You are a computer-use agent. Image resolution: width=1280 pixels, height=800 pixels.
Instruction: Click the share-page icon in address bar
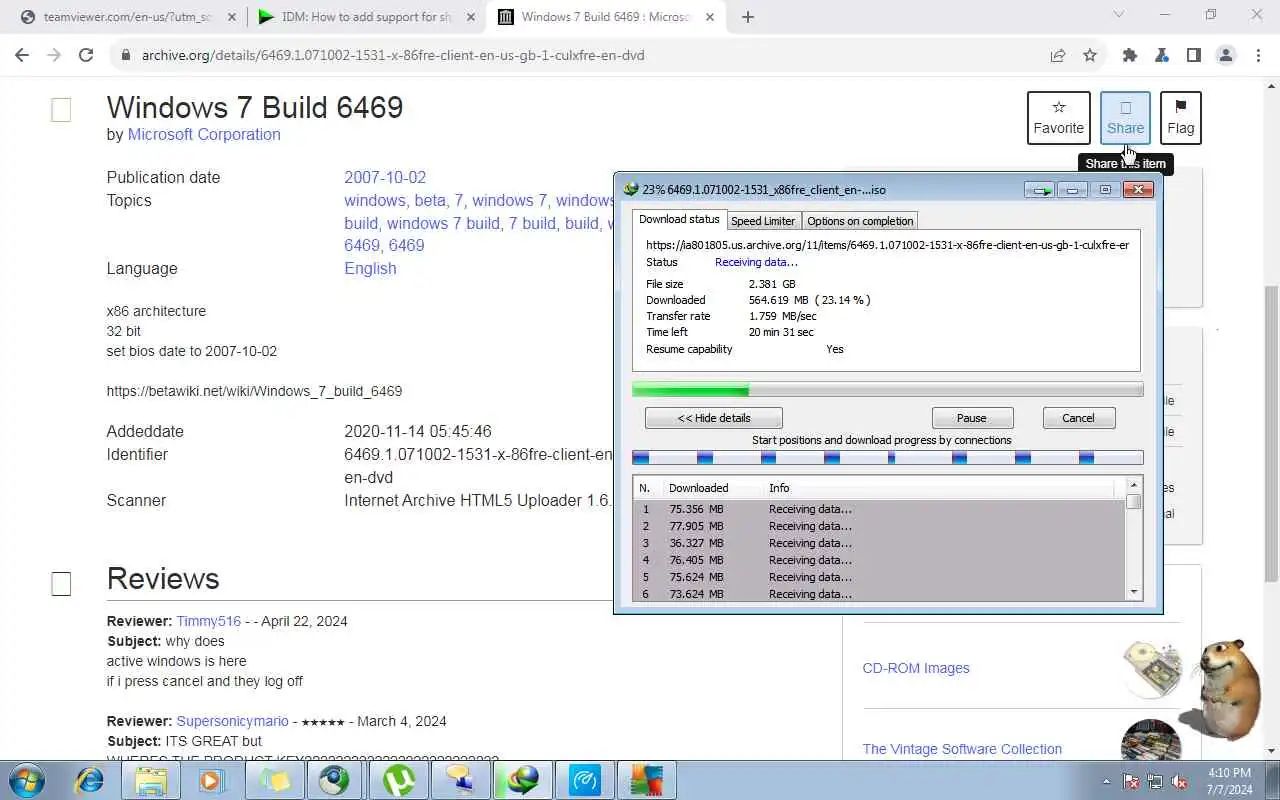pyautogui.click(x=1058, y=55)
